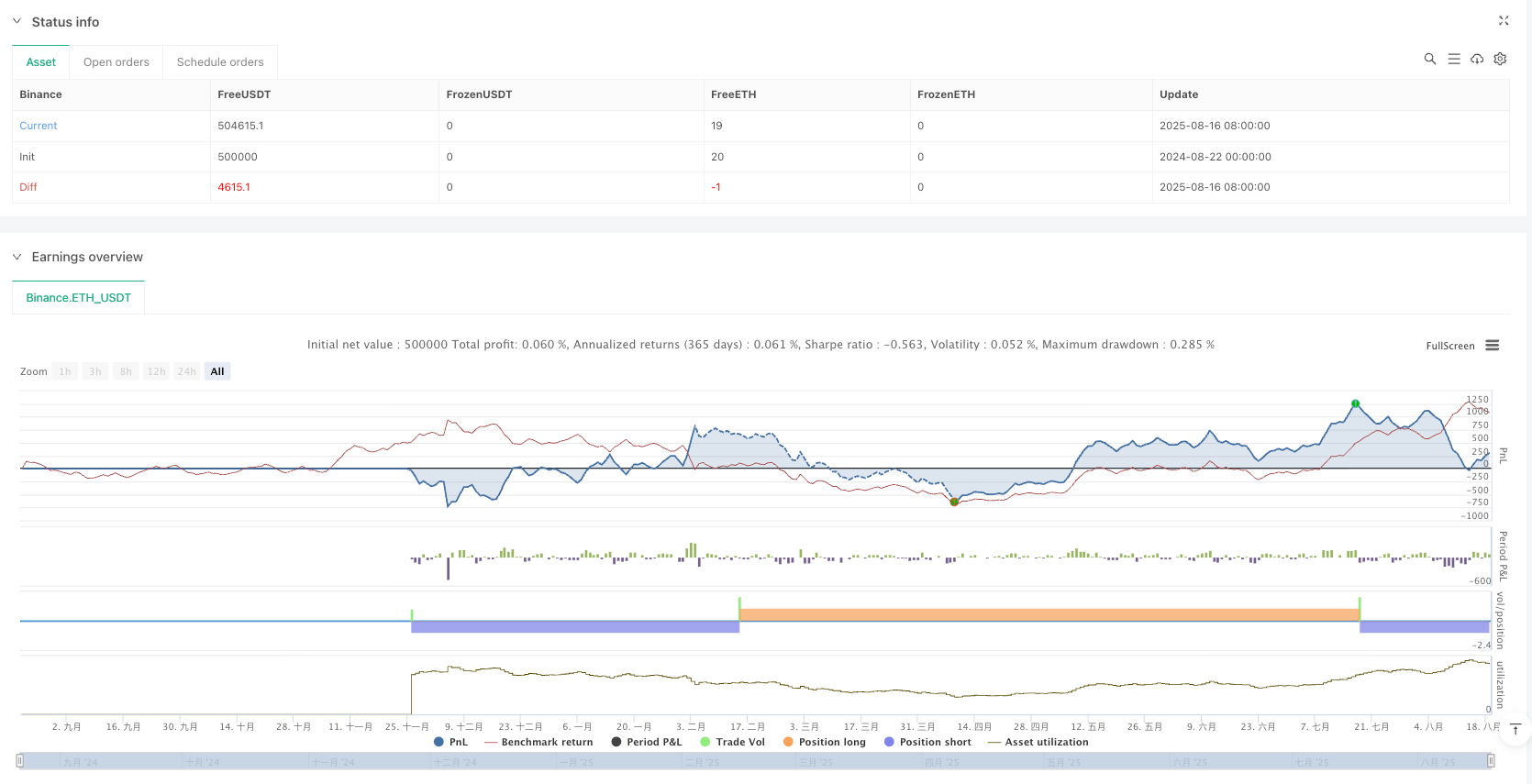The image size is (1532, 784).
Task: Click the scroll-to-top arrow icon
Action: [1515, 729]
